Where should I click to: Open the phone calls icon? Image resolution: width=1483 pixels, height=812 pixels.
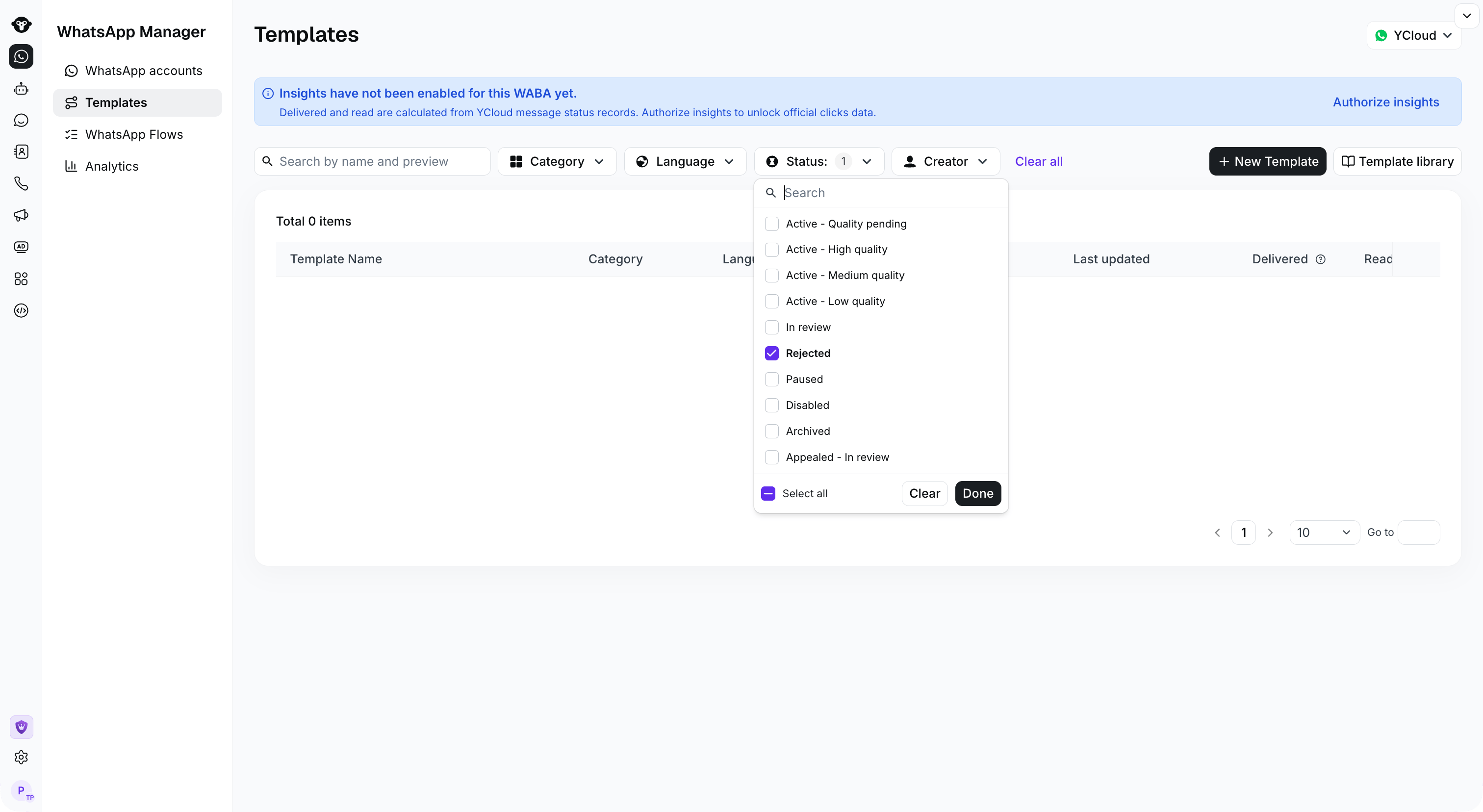[21, 183]
